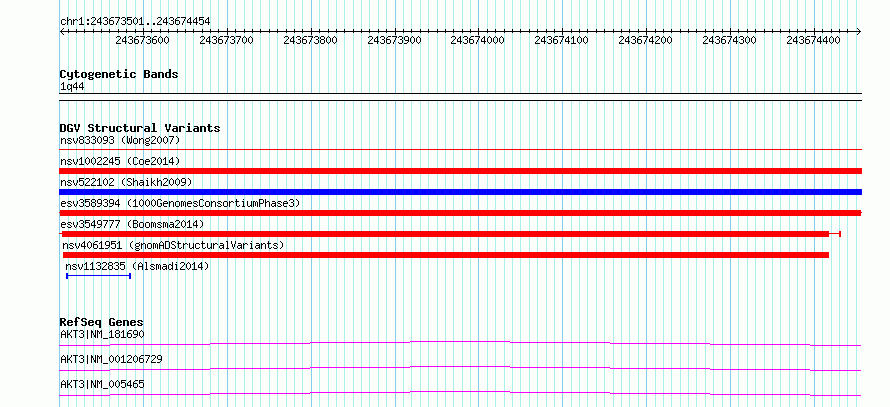
Task: Open esv3589394 (1000GenomesConsortiumPhase3) label
Action: pos(180,203)
